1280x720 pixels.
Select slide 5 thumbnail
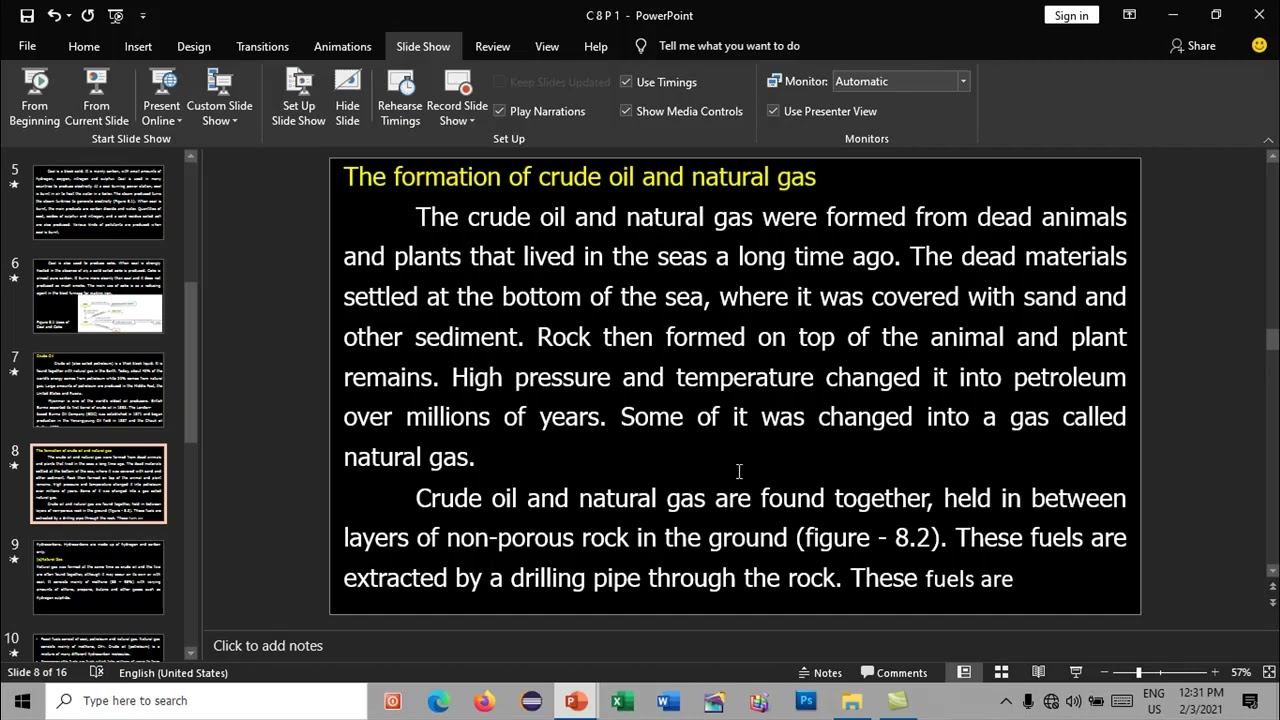click(98, 202)
